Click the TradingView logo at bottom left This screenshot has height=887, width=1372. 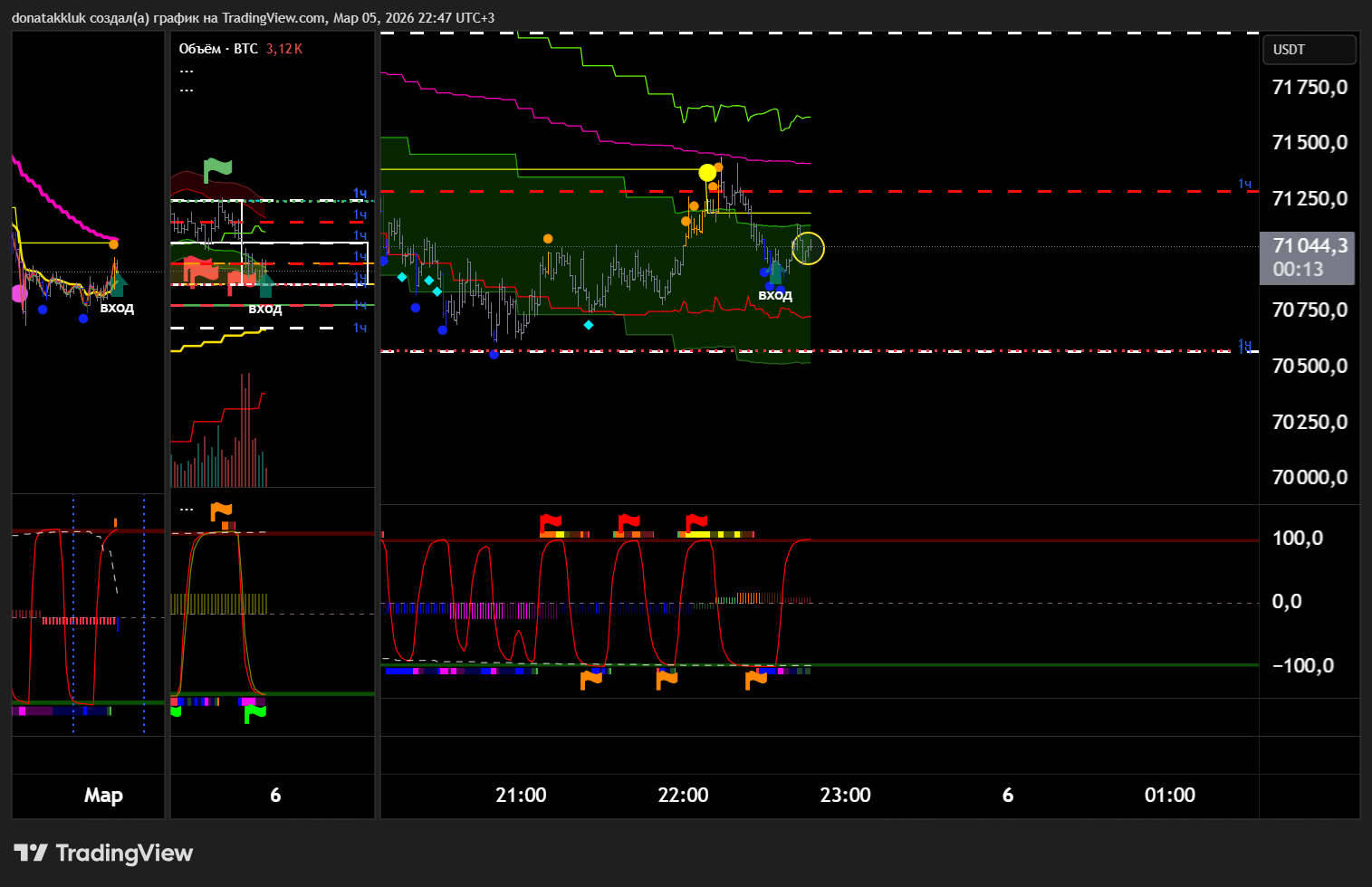103,853
